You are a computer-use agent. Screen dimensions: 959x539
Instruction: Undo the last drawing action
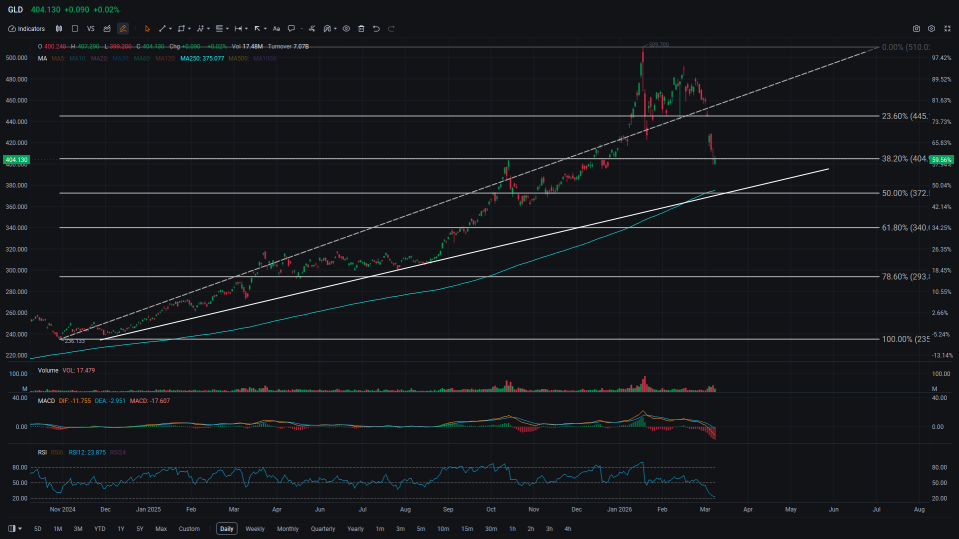pos(376,29)
